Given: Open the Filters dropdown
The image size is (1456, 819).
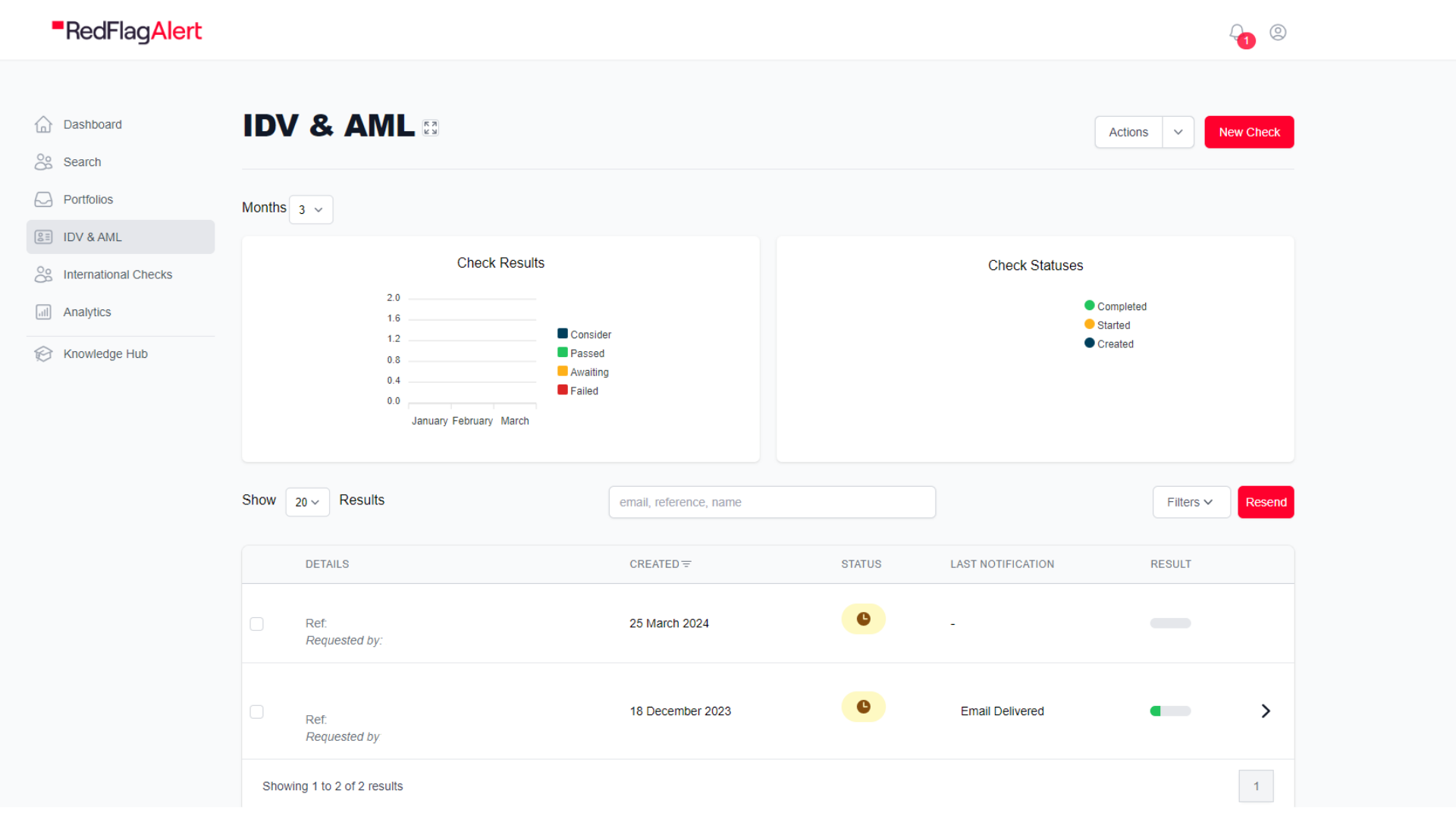Looking at the screenshot, I should pos(1191,502).
